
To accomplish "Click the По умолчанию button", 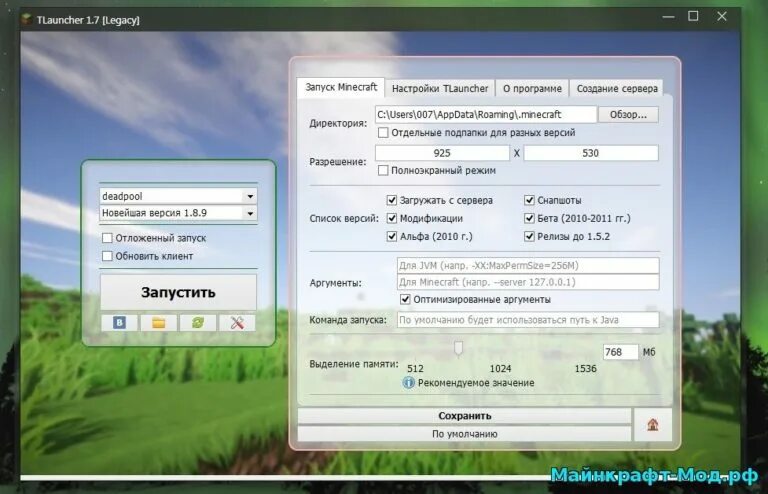I will (x=464, y=434).
